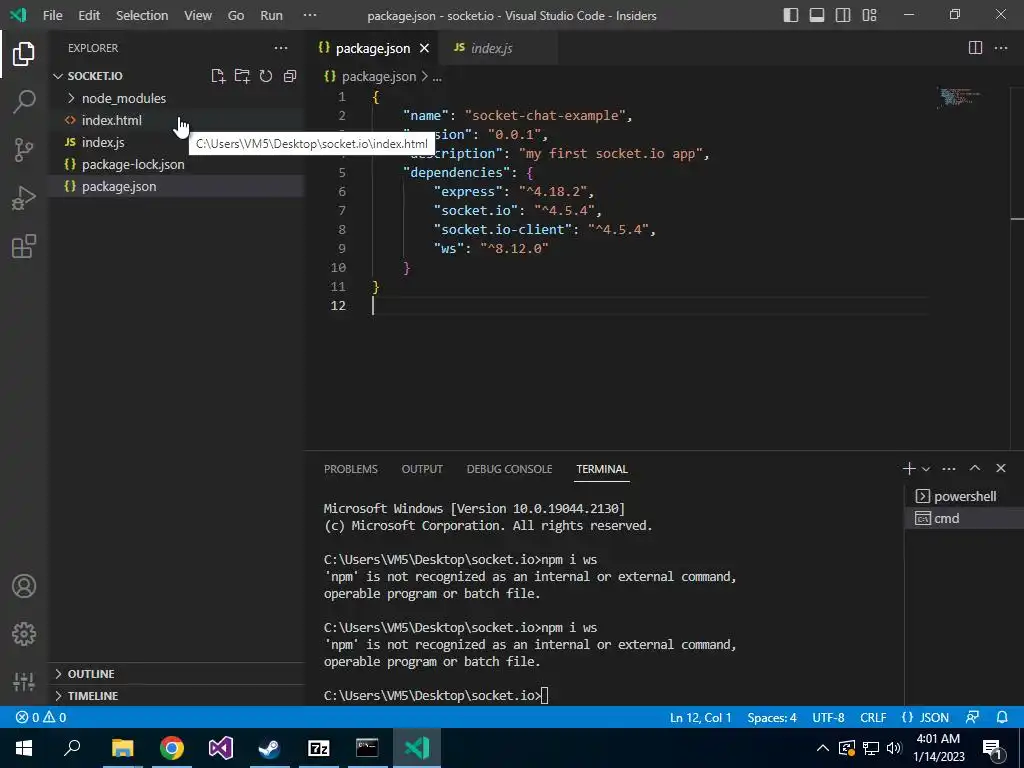This screenshot has height=768, width=1024.
Task: Open Google Chrome from the taskbar
Action: tap(172, 748)
